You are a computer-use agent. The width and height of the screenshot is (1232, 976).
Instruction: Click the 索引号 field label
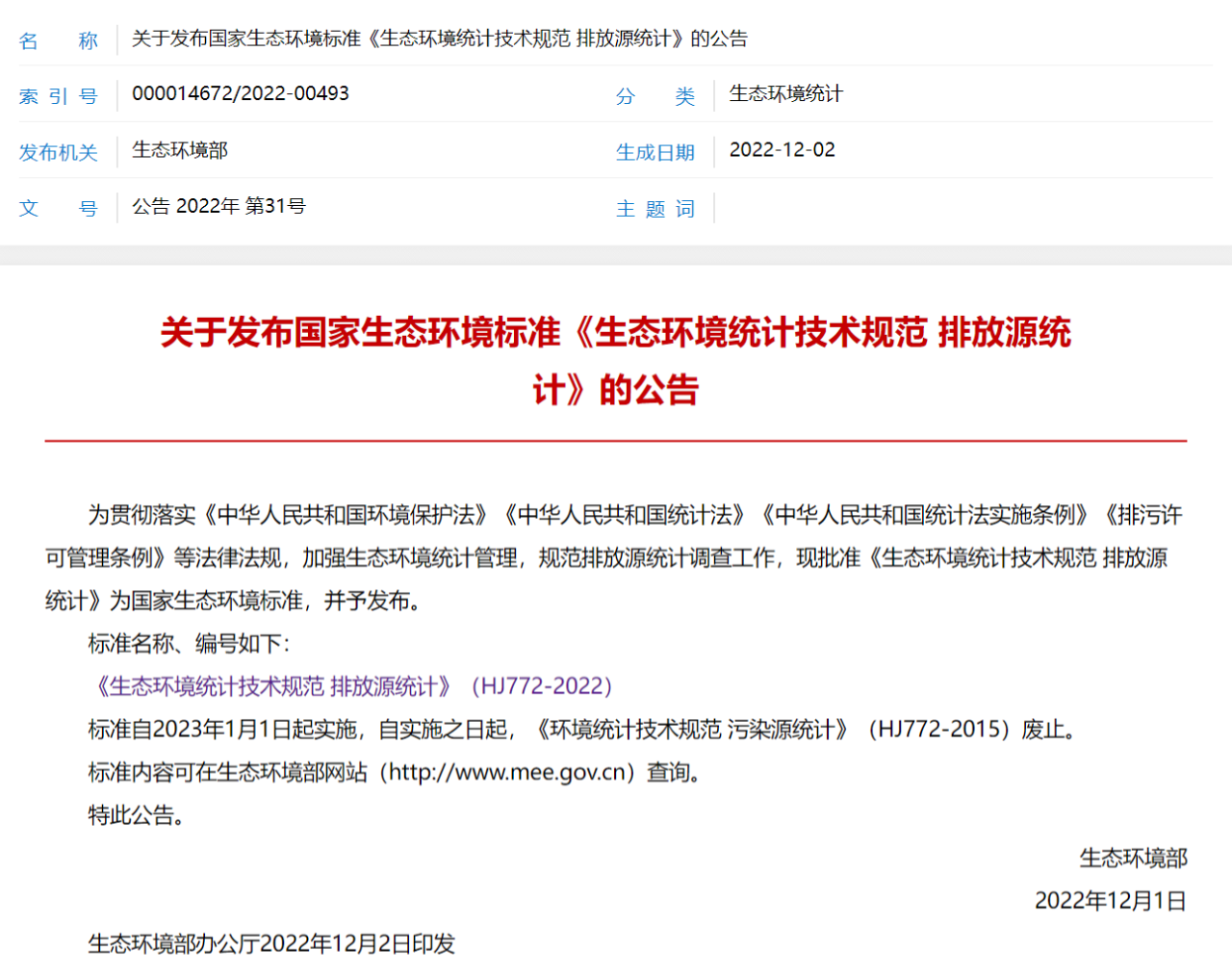(59, 95)
